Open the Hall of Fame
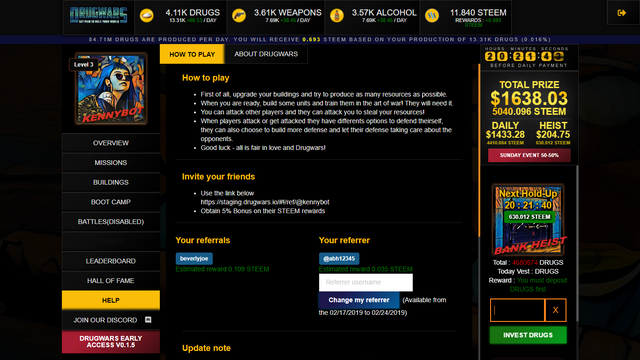The image size is (640, 360). [111, 281]
